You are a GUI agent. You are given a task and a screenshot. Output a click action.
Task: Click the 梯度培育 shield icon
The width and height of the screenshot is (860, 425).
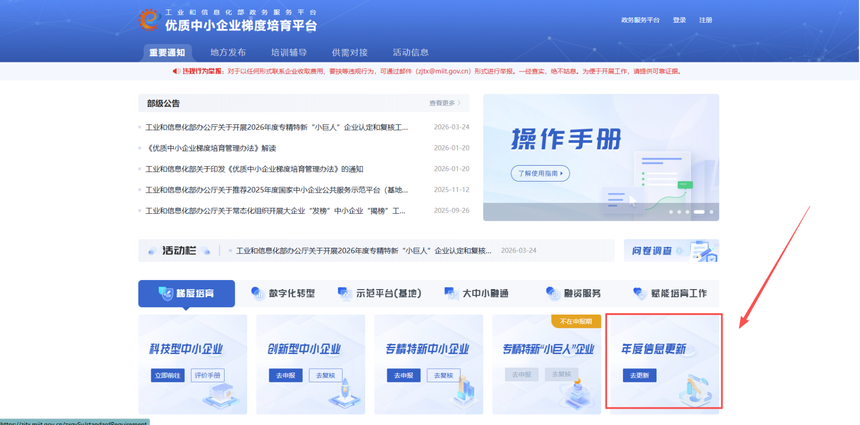tap(166, 293)
